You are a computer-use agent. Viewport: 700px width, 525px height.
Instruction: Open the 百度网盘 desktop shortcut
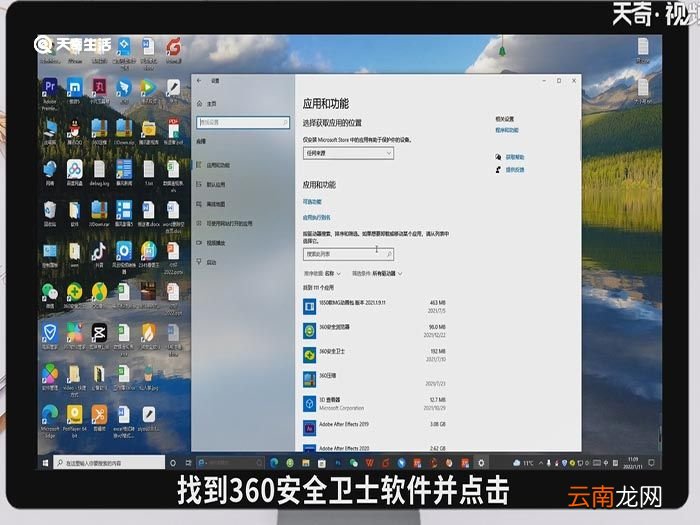75,173
